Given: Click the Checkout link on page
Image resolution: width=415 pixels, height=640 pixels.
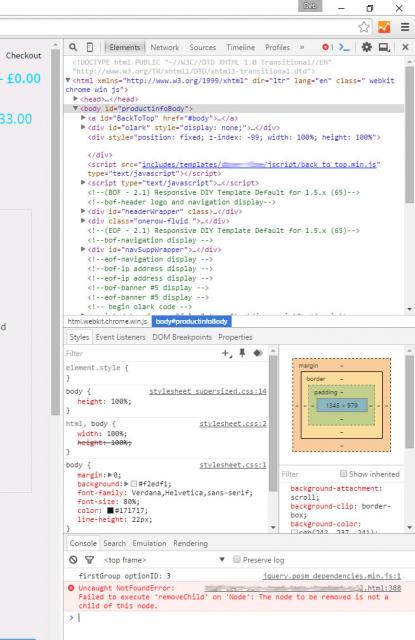Looking at the screenshot, I should (x=24, y=56).
